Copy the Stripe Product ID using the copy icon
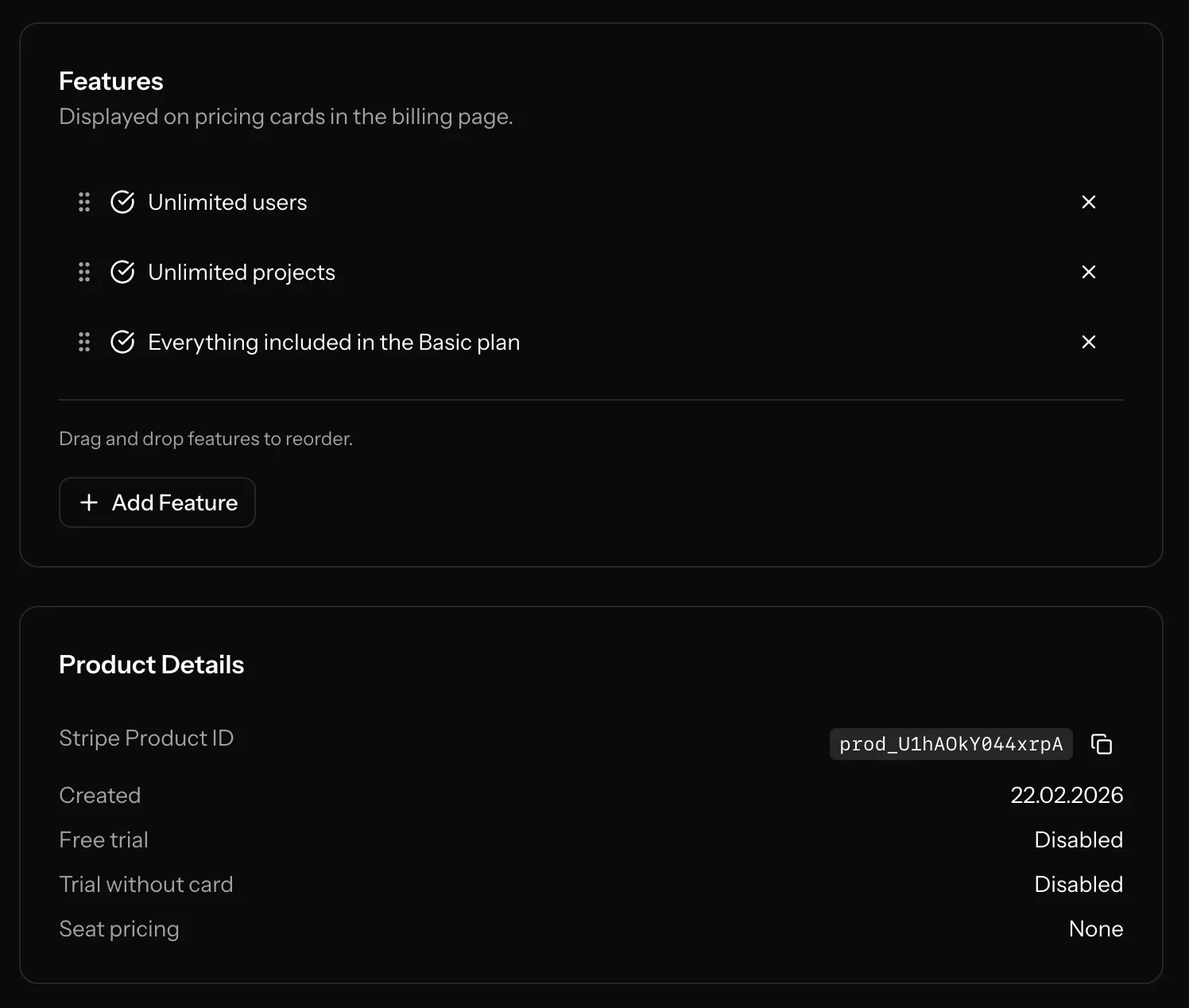This screenshot has height=1008, width=1189. click(x=1102, y=744)
